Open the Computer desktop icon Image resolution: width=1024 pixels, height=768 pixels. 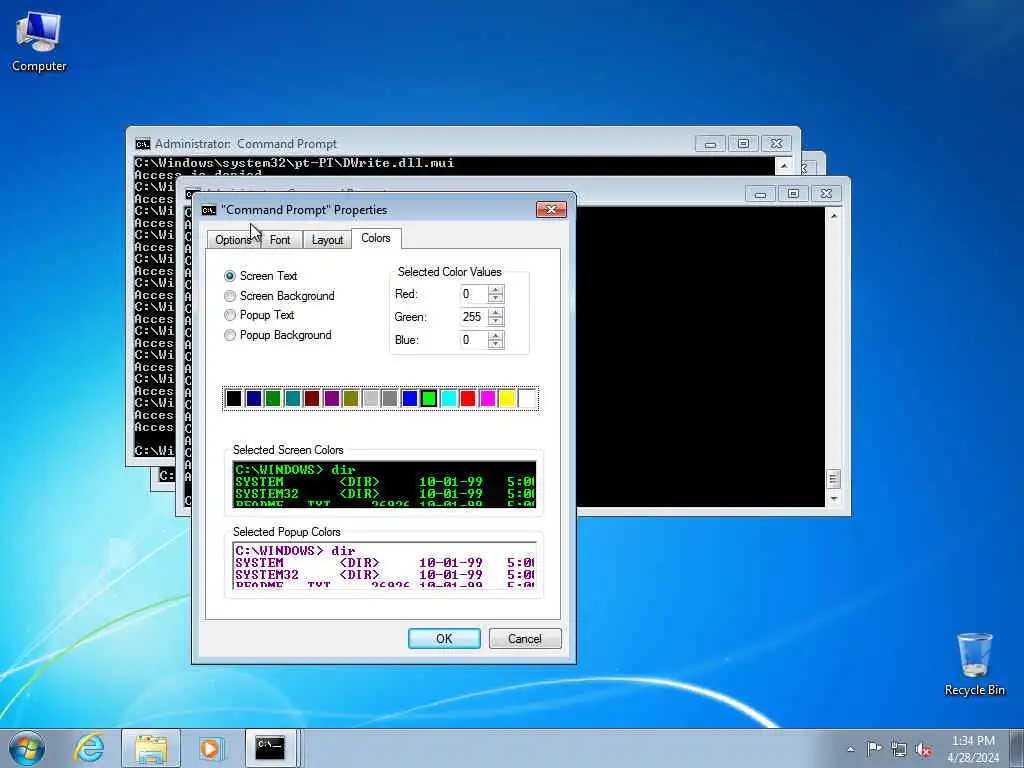(39, 42)
